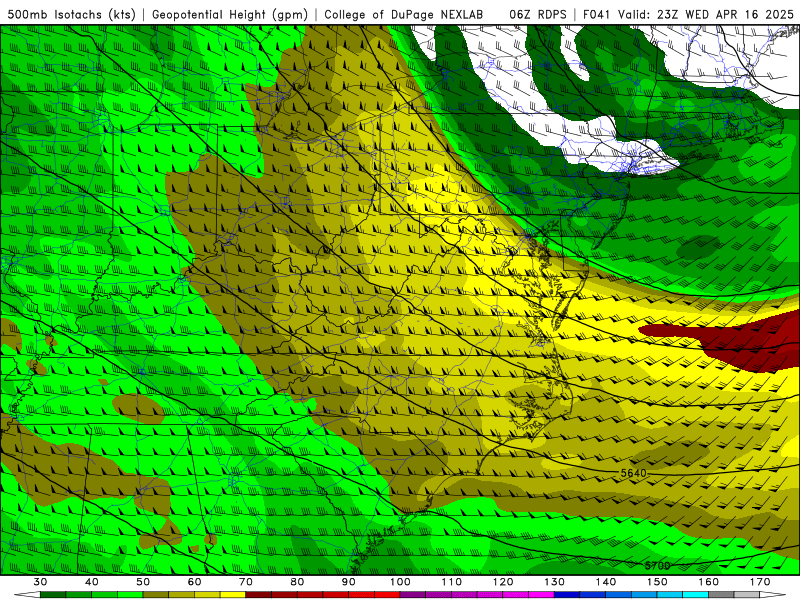Click the purple swatch just after 100
Screen dimensions: 800x600
point(413,595)
